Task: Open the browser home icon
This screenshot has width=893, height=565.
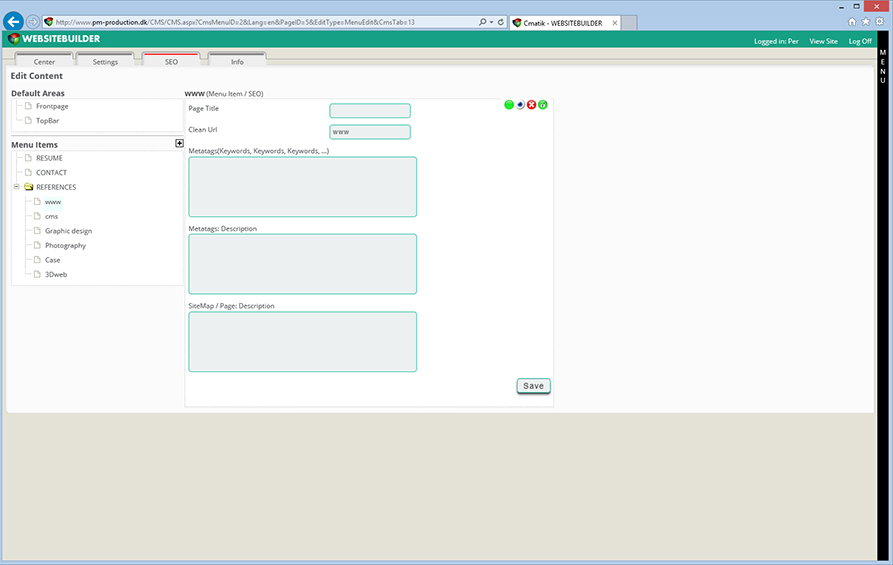Action: pyautogui.click(x=852, y=21)
